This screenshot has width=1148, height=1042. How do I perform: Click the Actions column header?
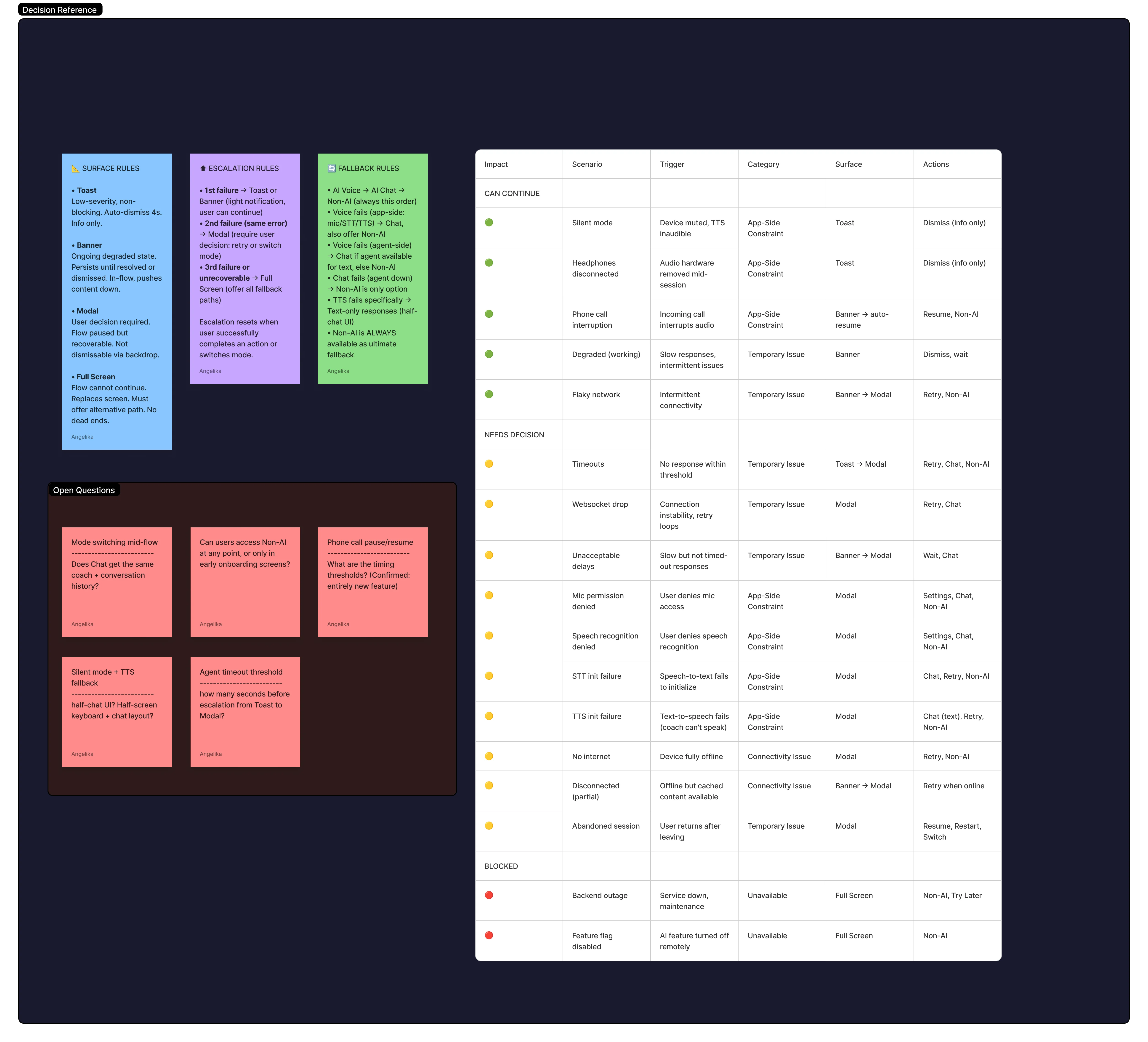click(935, 165)
